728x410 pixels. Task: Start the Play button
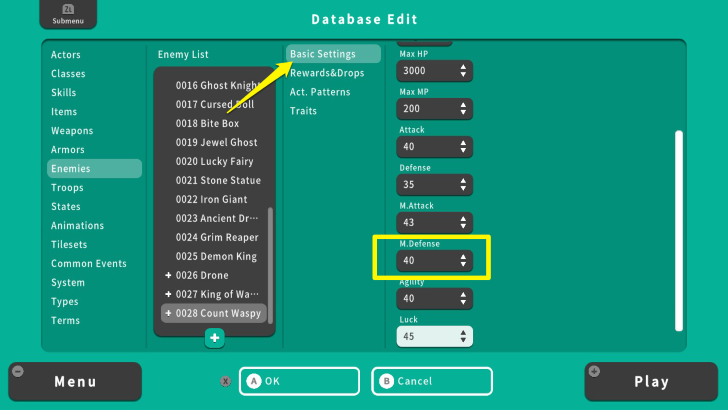(651, 382)
